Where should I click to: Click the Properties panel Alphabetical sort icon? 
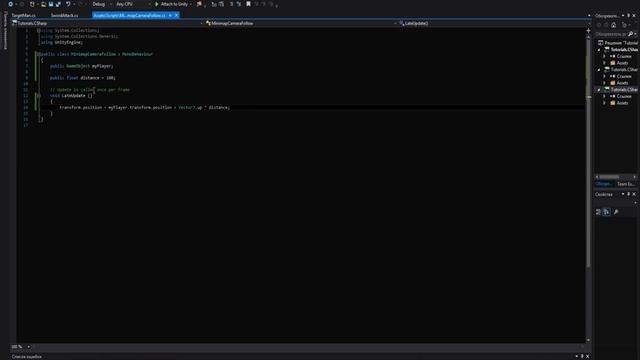coord(607,212)
